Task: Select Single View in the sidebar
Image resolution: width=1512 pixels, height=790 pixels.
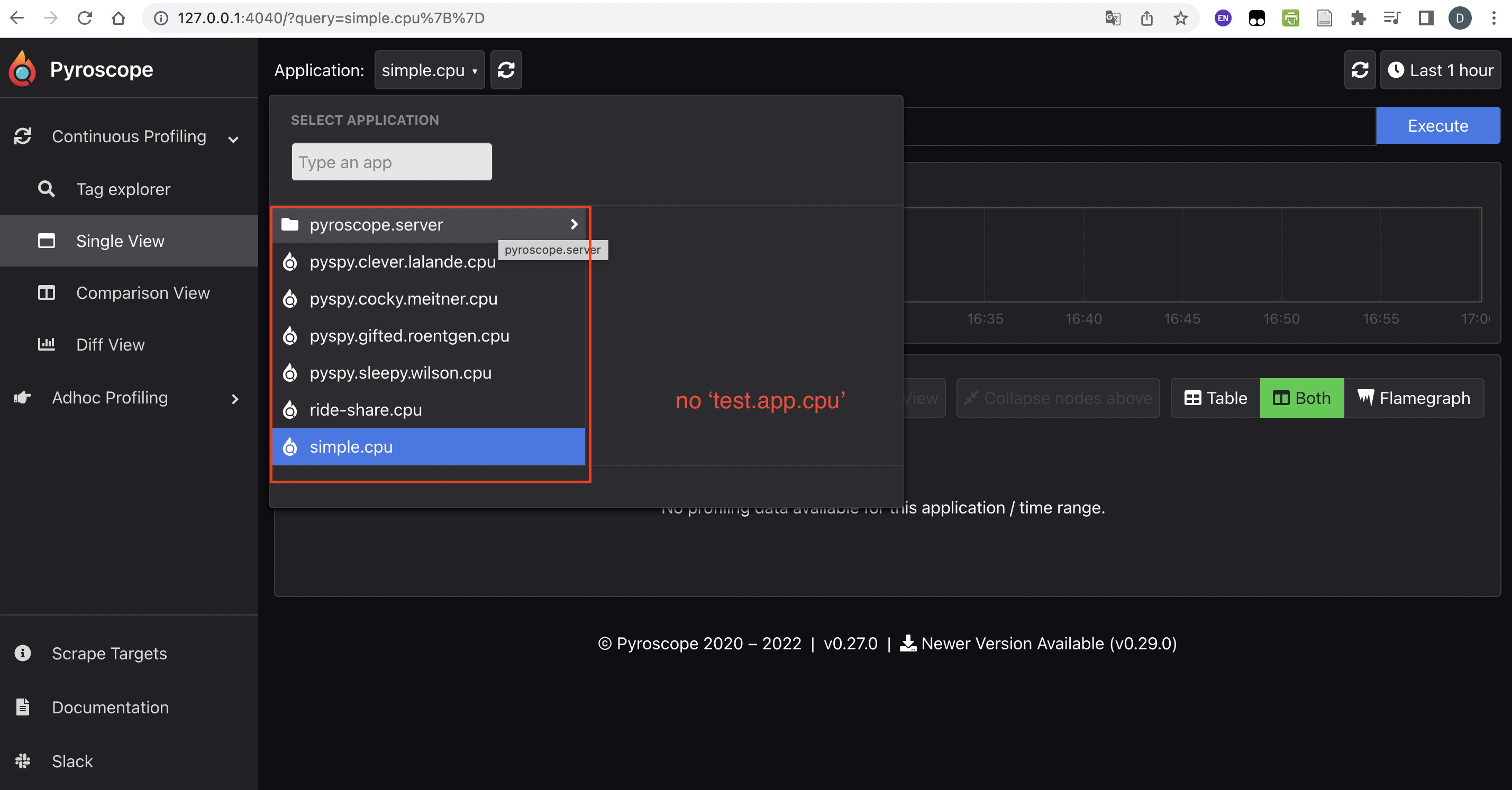Action: click(x=120, y=241)
